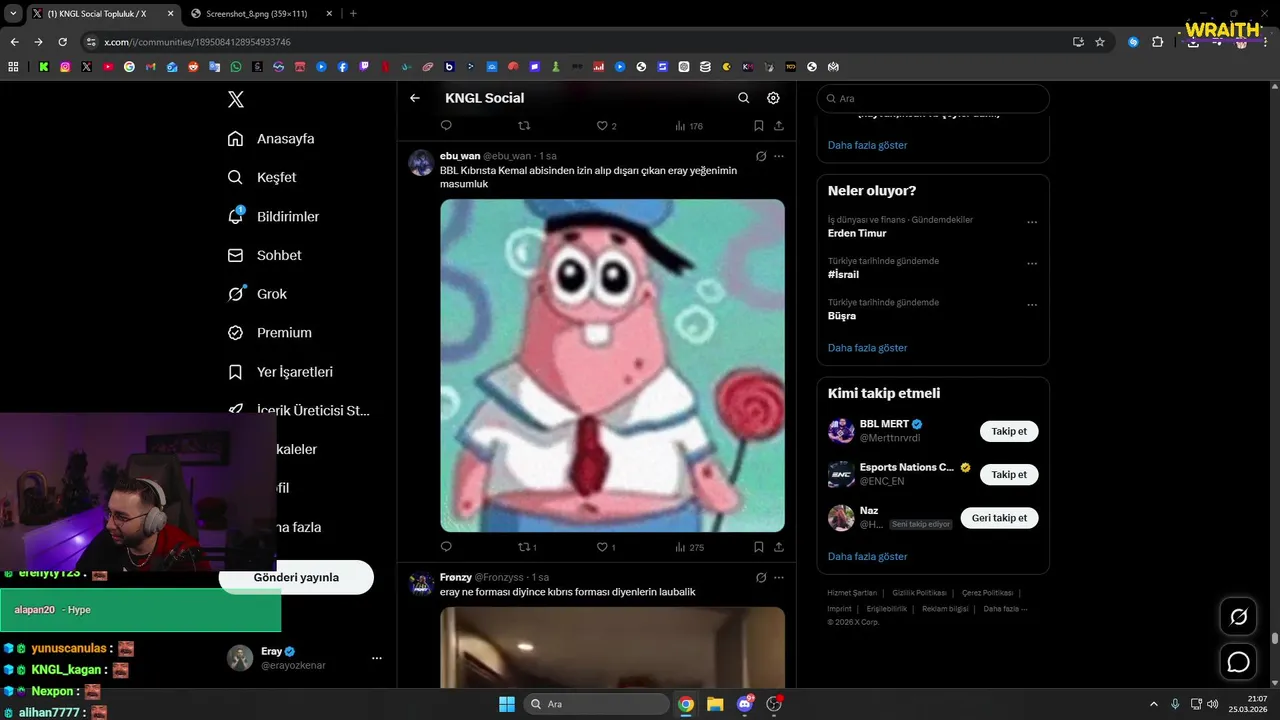View analytics with 275 views
This screenshot has width=1280, height=720.
[x=689, y=547]
